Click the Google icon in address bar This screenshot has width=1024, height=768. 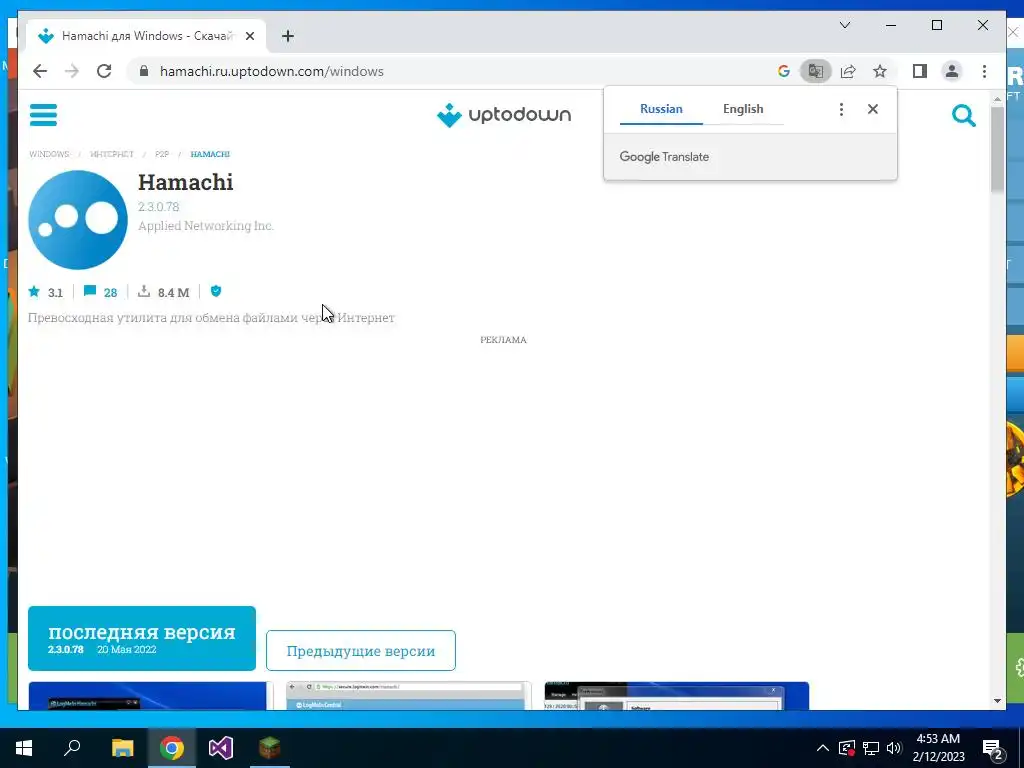pyautogui.click(x=784, y=71)
